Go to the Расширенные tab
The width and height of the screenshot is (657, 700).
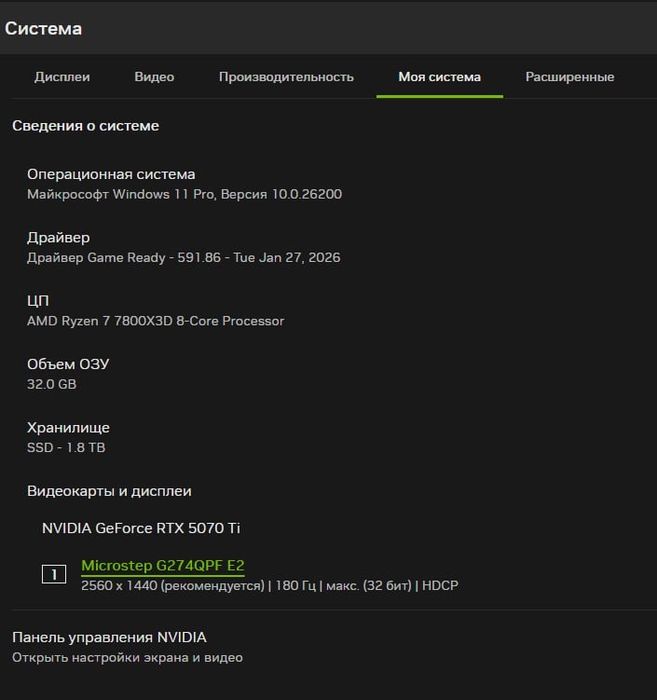click(x=570, y=77)
